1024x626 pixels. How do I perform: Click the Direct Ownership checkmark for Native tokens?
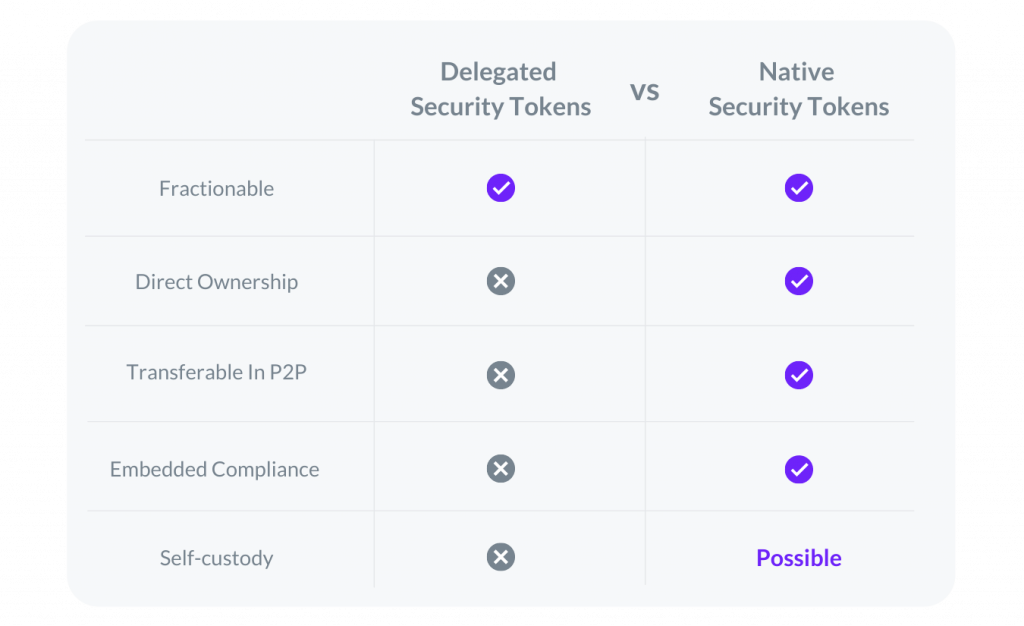point(799,281)
